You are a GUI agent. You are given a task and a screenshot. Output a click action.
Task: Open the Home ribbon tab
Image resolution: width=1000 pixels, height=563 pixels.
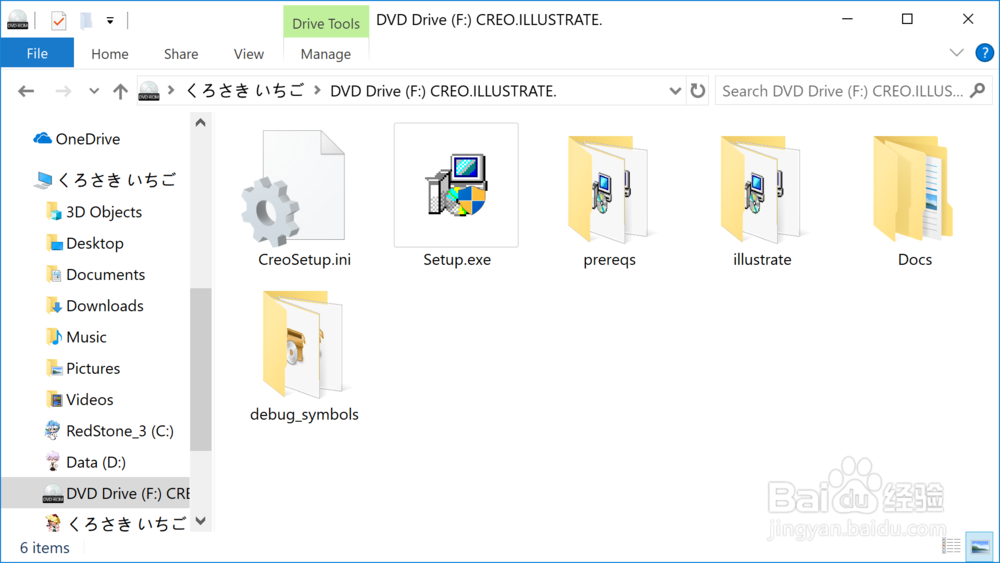(110, 54)
